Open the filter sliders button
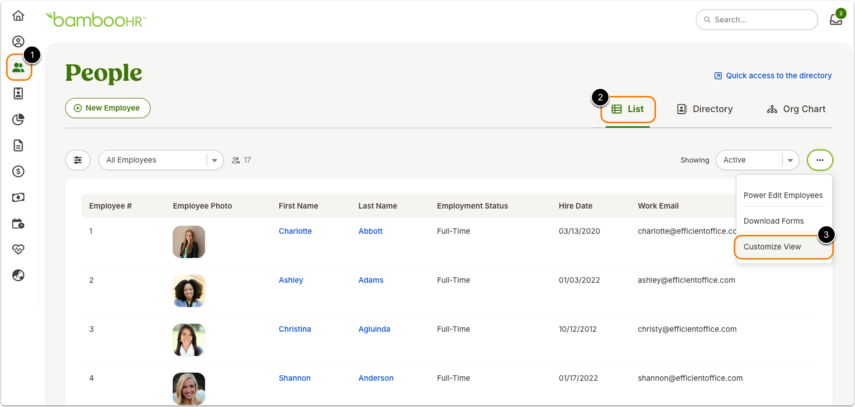This screenshot has width=855, height=407. pyautogui.click(x=78, y=160)
